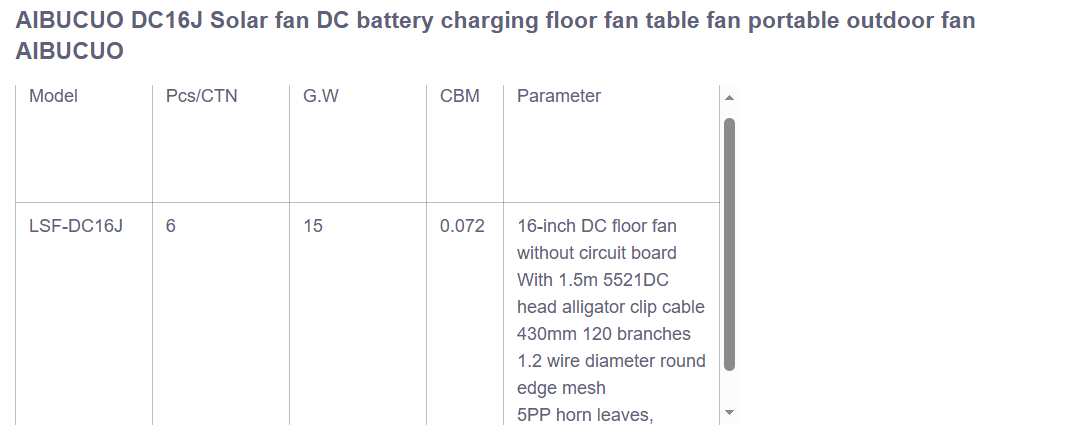Click the '1.2 wire diameter round' text
This screenshot has height=446, width=1070.
[611, 361]
